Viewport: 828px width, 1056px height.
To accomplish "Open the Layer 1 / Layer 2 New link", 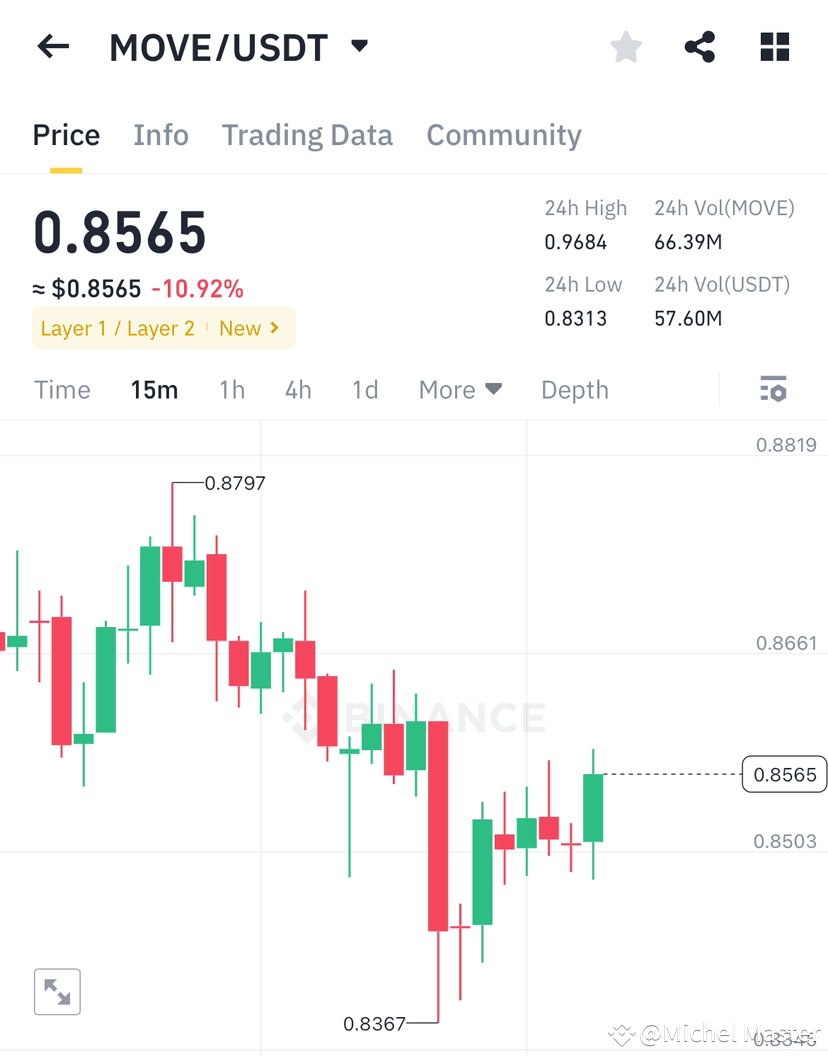I will (163, 328).
